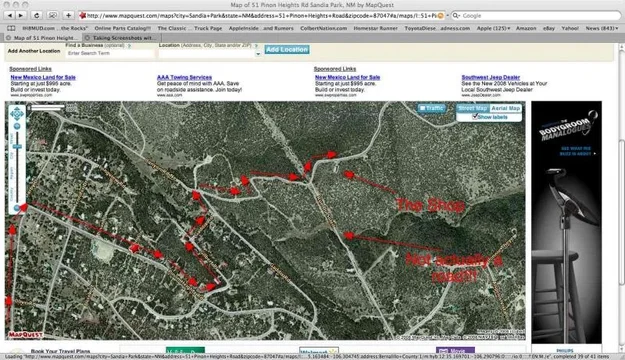This screenshot has width=625, height=360.
Task: Zoom in with the map's upper round button
Action: pos(17,126)
